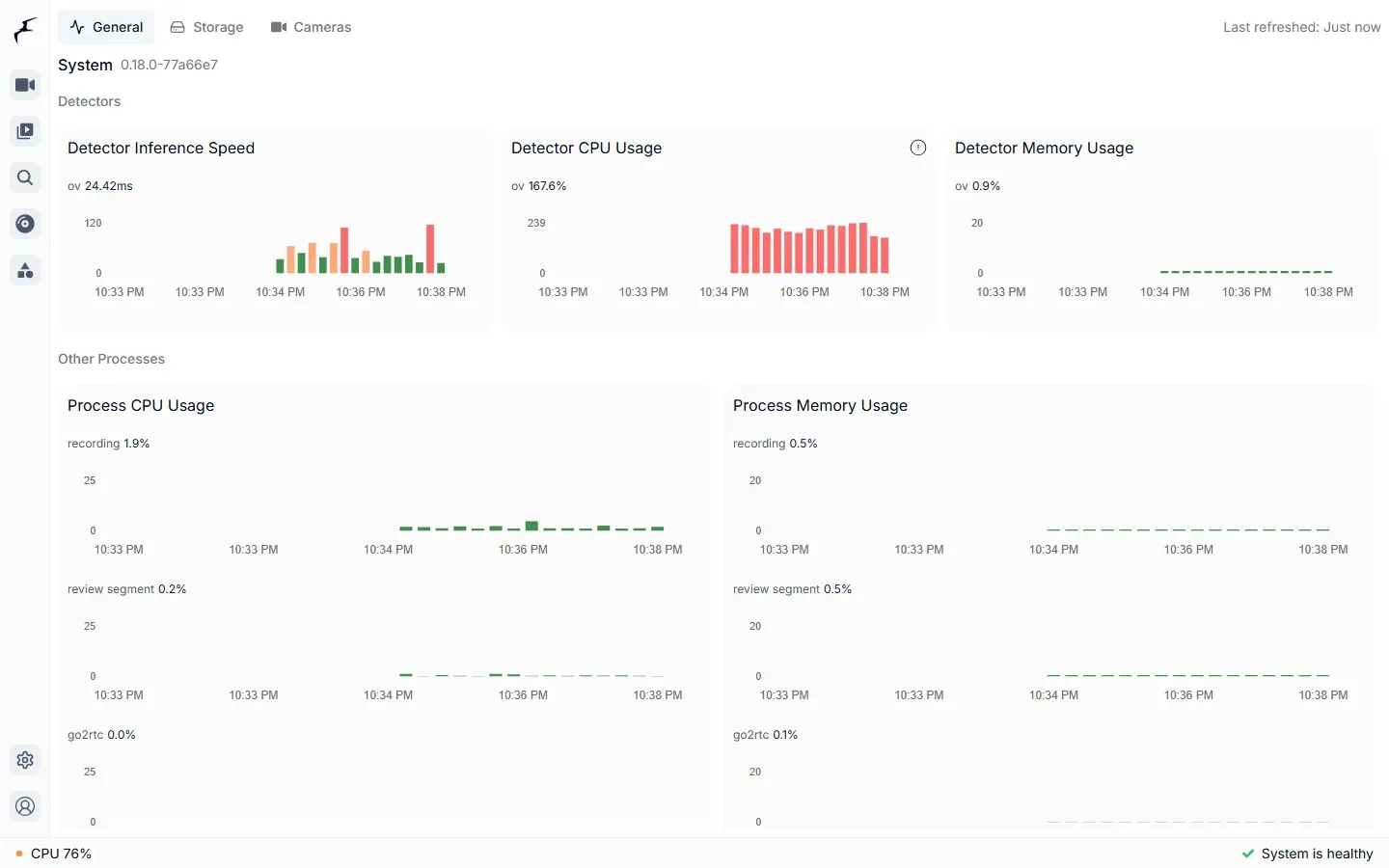The width and height of the screenshot is (1389, 868).
Task: Click the ov 24.42ms inference value
Action: coord(100,186)
